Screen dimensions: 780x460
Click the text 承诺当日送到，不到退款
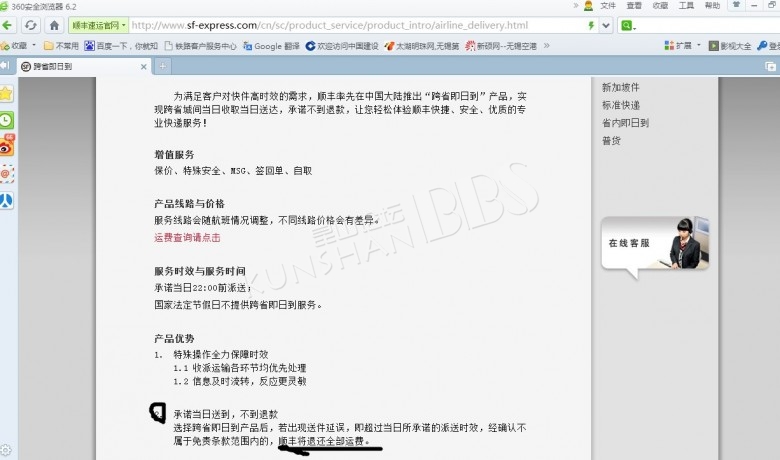pos(225,414)
